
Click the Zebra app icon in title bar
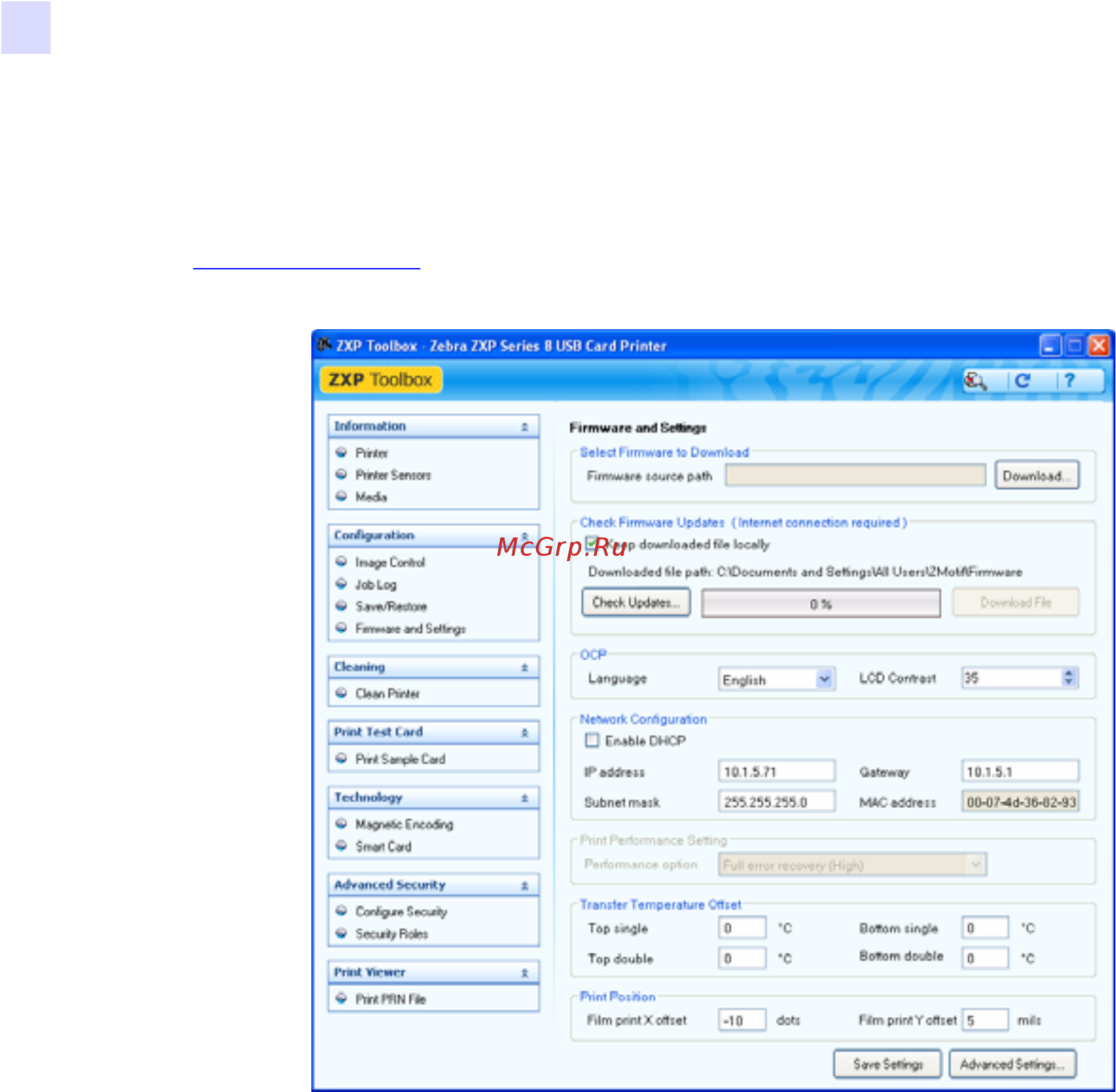coord(324,345)
